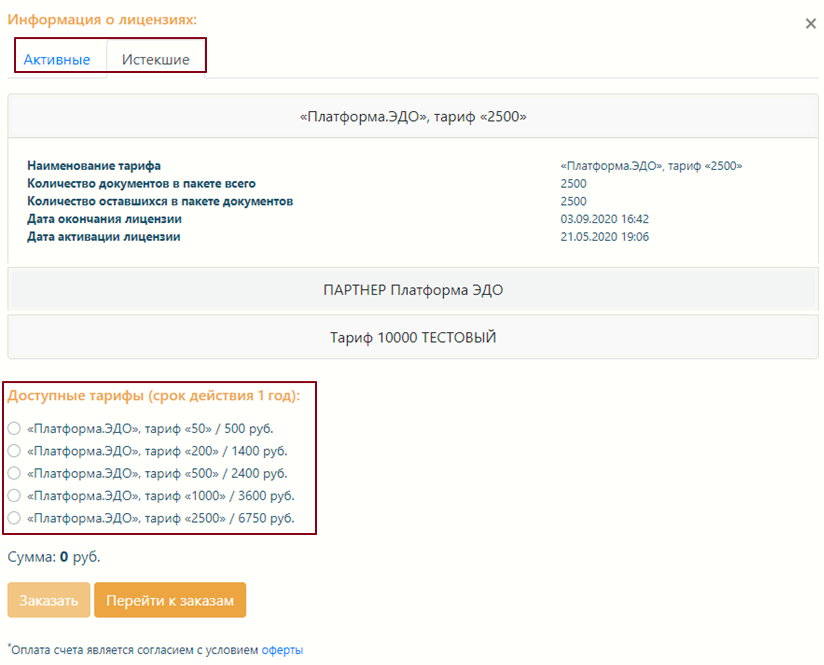Choose the тариф «200» / 1400 руб. radio
Screen dimensions: 824x665
coord(14,451)
